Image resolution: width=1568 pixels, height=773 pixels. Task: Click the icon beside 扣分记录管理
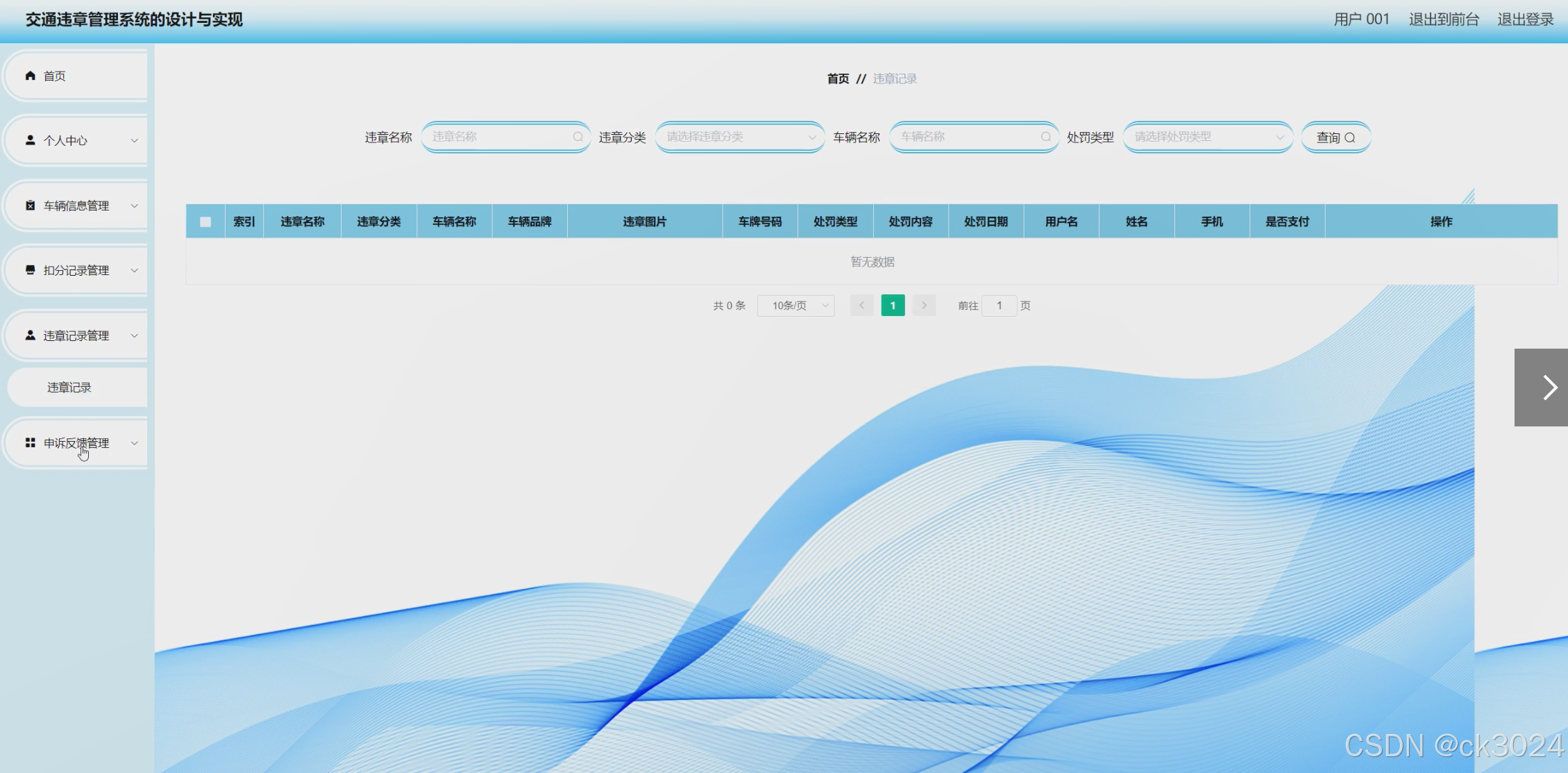(30, 270)
